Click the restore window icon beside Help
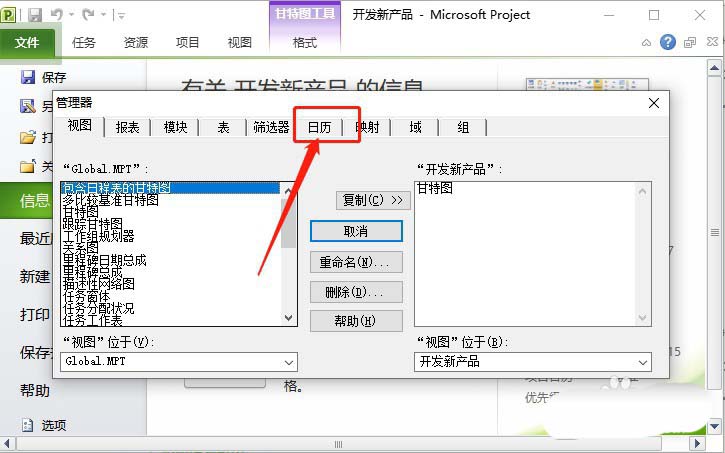This screenshot has height=453, width=725. (690, 43)
